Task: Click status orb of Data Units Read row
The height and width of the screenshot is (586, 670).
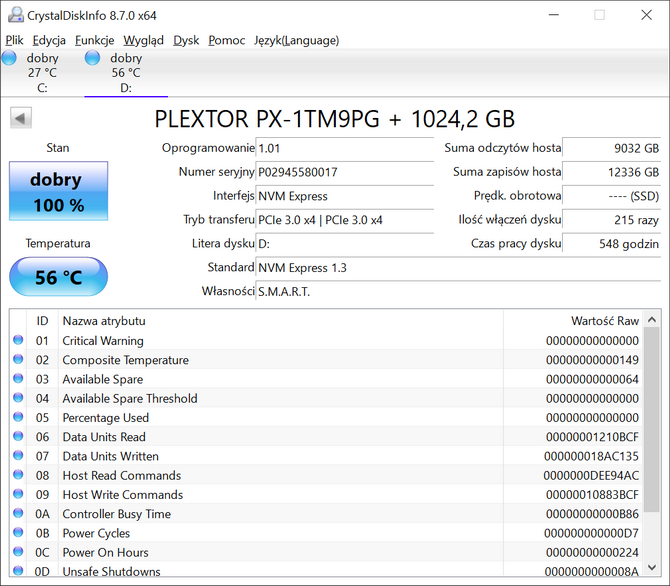Action: click(x=18, y=436)
